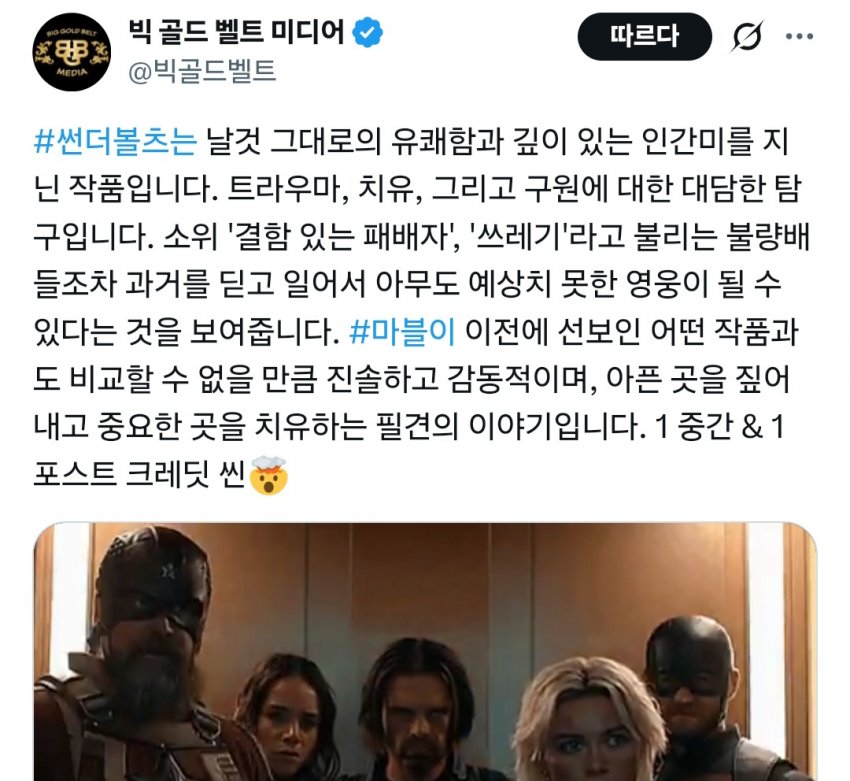This screenshot has width=850, height=781.
Task: Click the post text '포스트 크레딧 씬'
Action: [x=139, y=474]
